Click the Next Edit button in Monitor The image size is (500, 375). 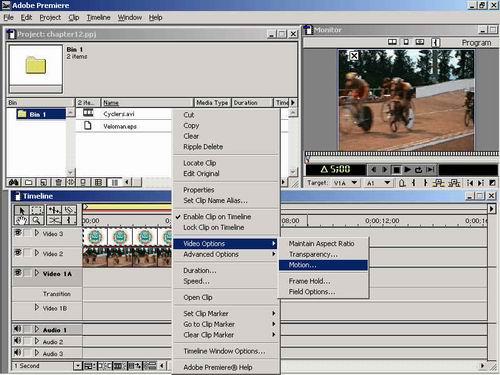[481, 183]
